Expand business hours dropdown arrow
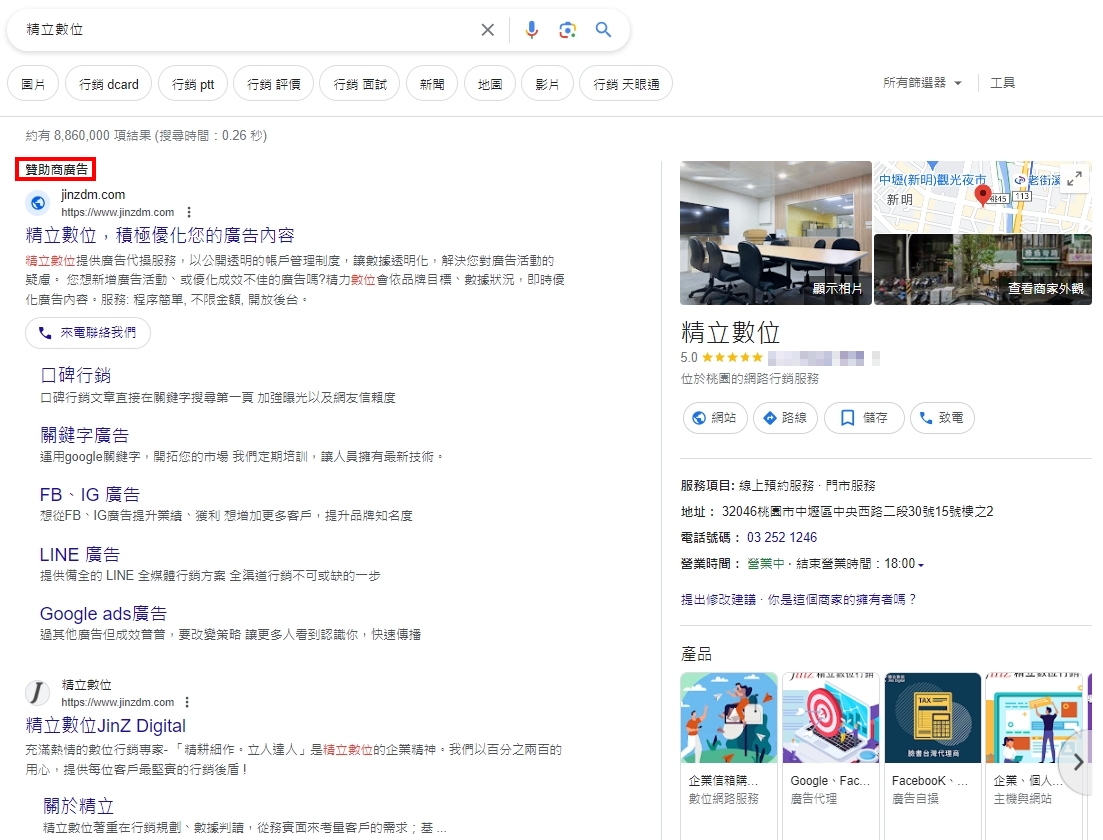The height and width of the screenshot is (840, 1103). tap(921, 565)
